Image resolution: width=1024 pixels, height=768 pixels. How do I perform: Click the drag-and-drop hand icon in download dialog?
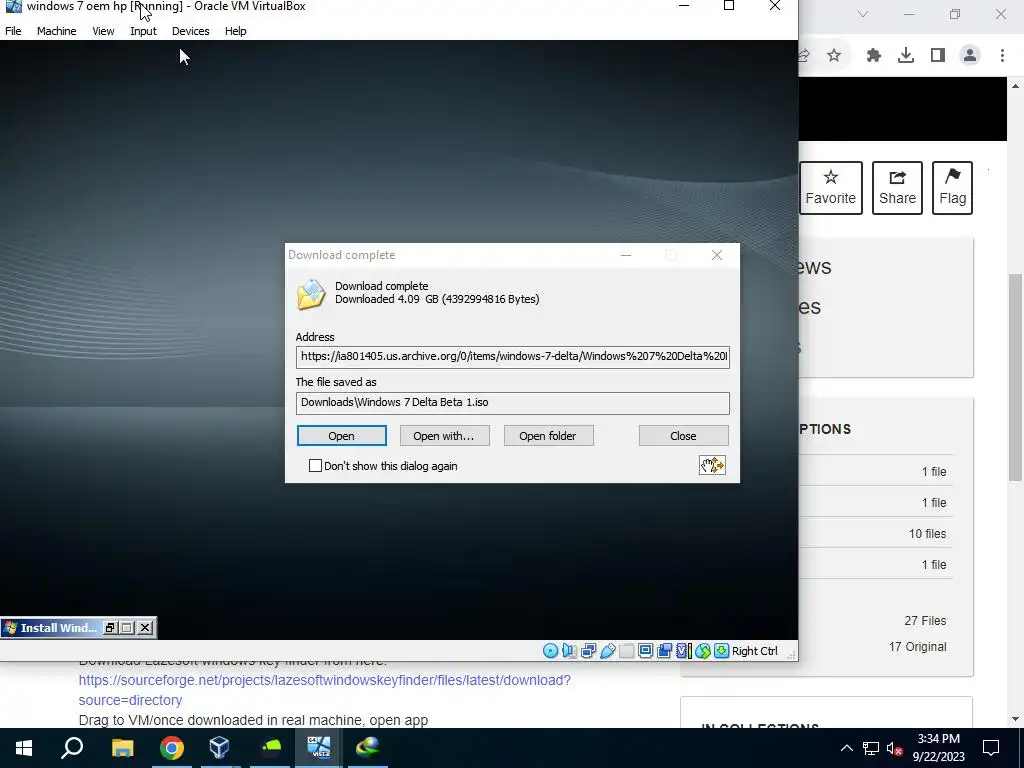[x=712, y=465]
